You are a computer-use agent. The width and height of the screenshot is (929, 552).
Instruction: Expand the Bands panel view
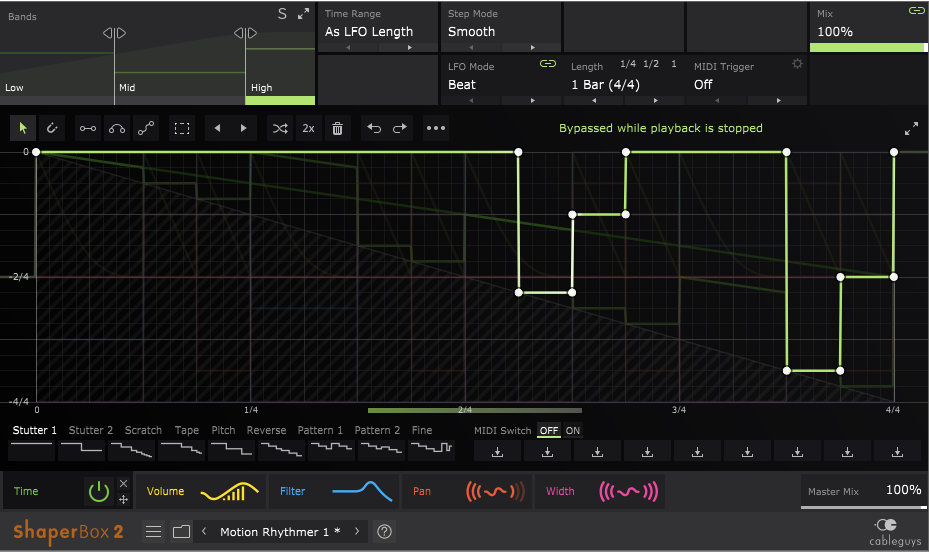tap(303, 14)
